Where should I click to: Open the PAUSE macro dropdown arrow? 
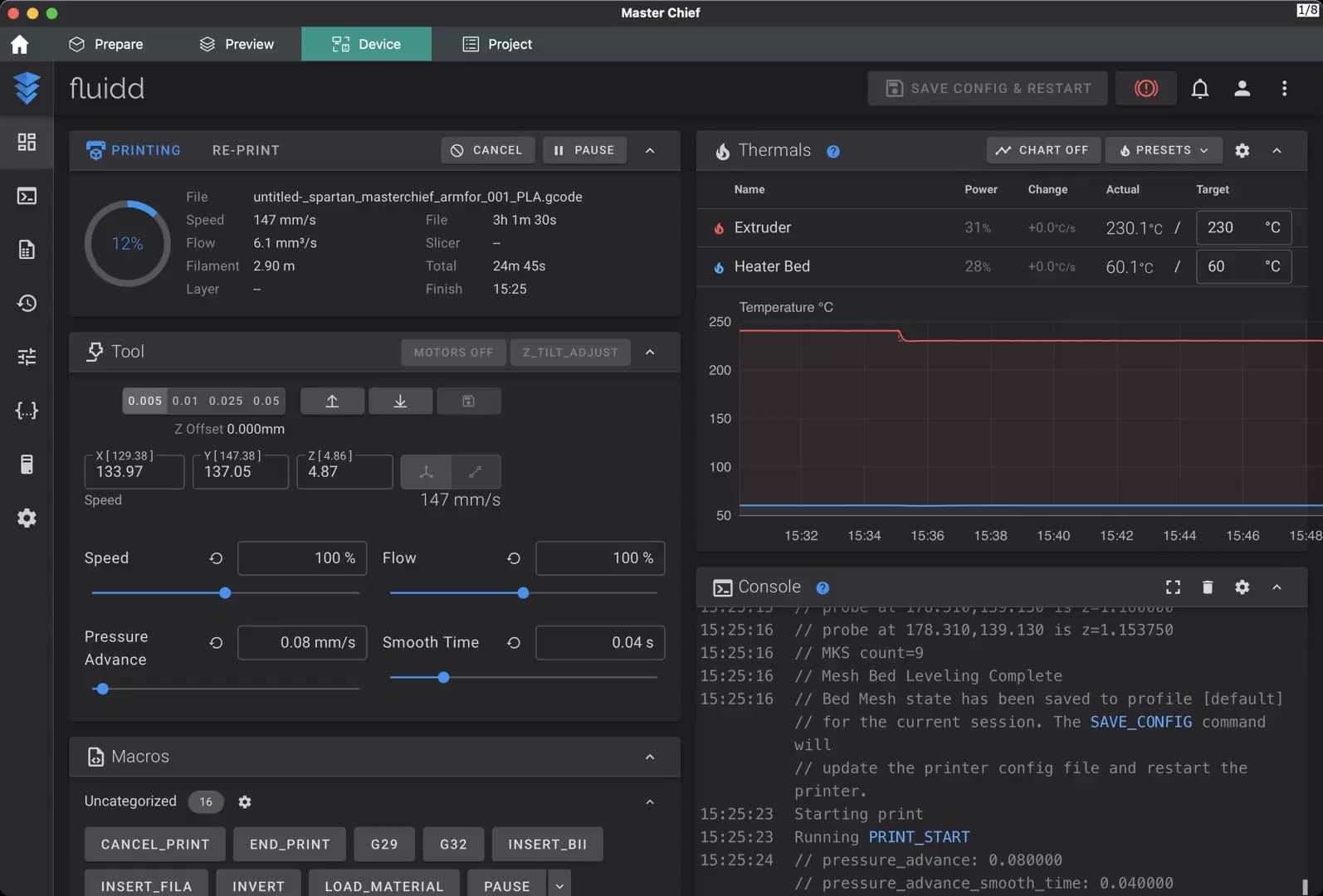click(x=559, y=886)
